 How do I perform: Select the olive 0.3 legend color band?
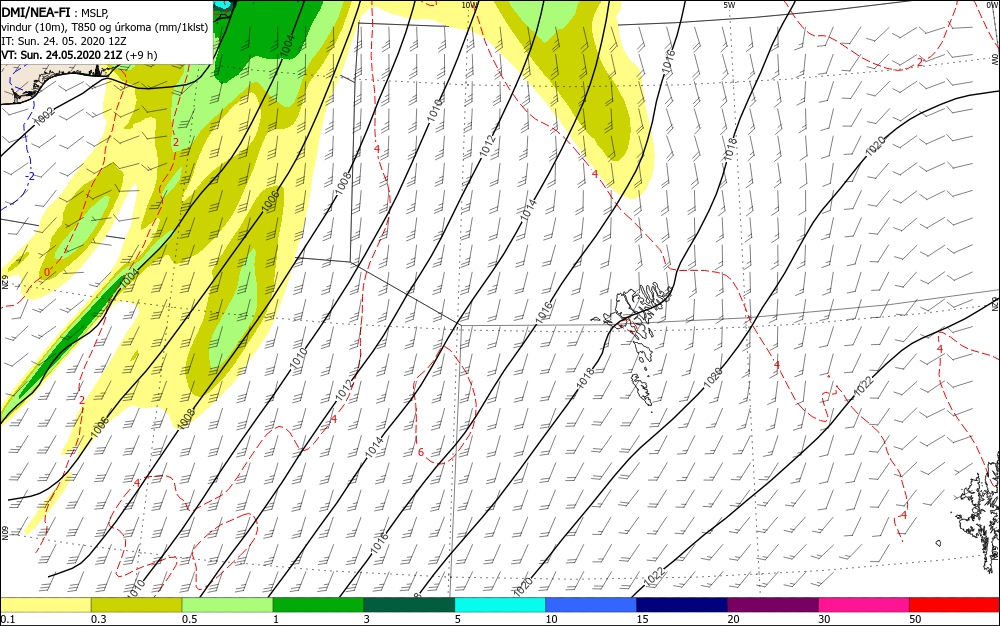tap(136, 605)
